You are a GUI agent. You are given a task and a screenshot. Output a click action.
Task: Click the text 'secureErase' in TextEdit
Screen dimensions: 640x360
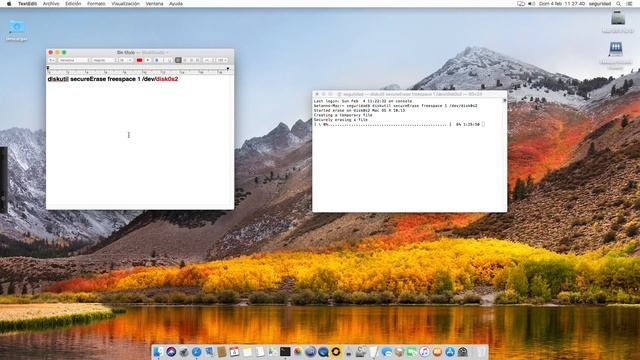coord(88,79)
